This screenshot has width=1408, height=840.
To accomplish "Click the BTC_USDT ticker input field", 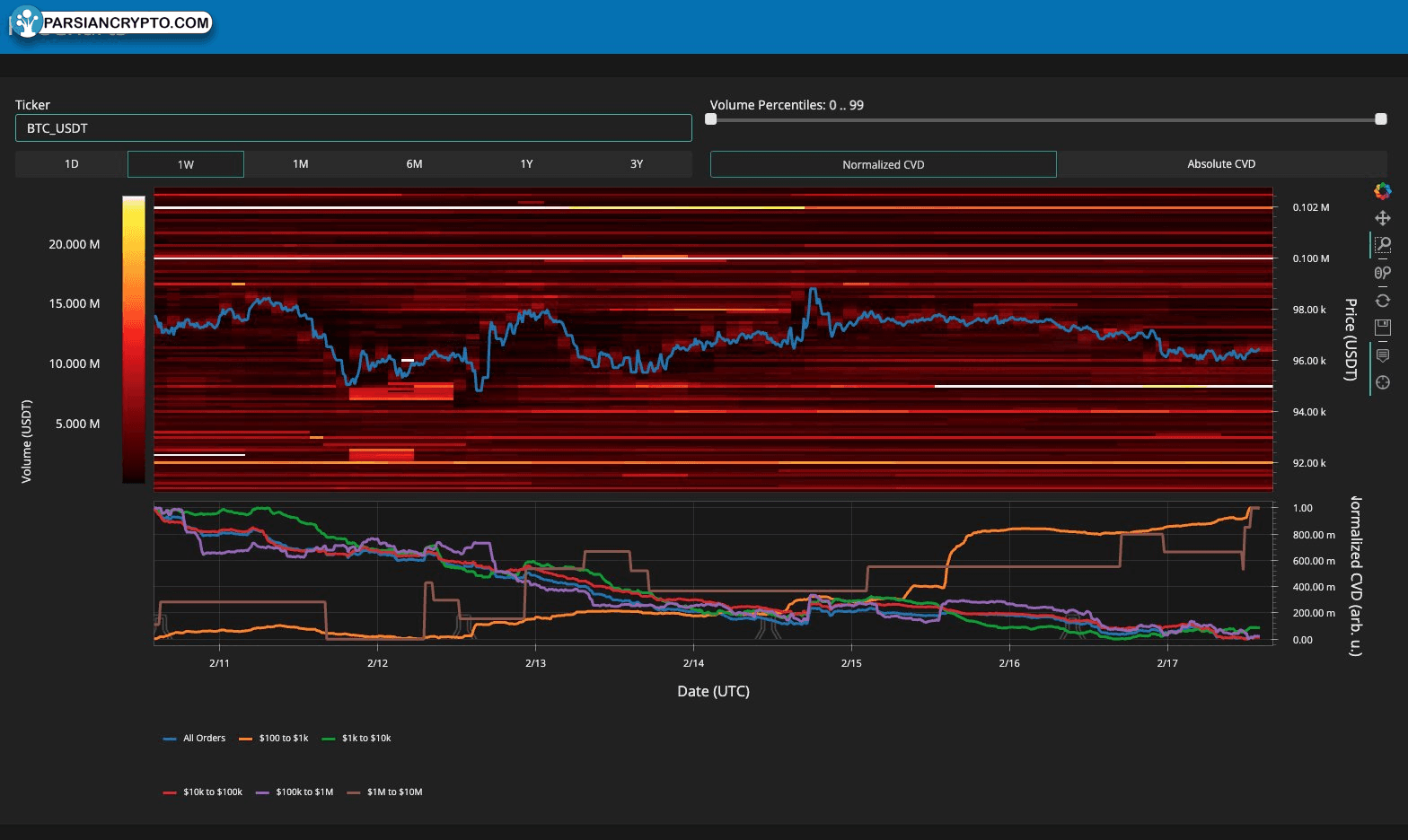I will (353, 128).
